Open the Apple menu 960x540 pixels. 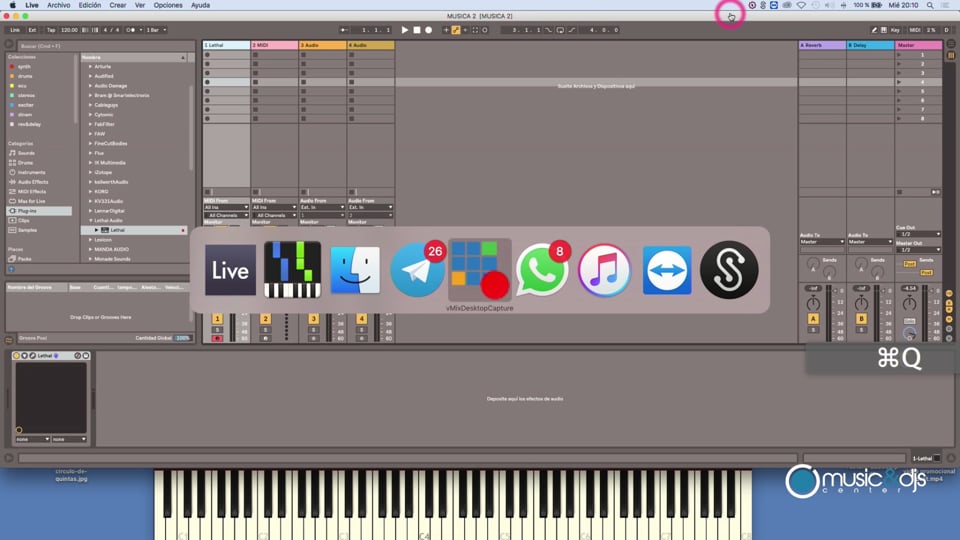coord(12,5)
